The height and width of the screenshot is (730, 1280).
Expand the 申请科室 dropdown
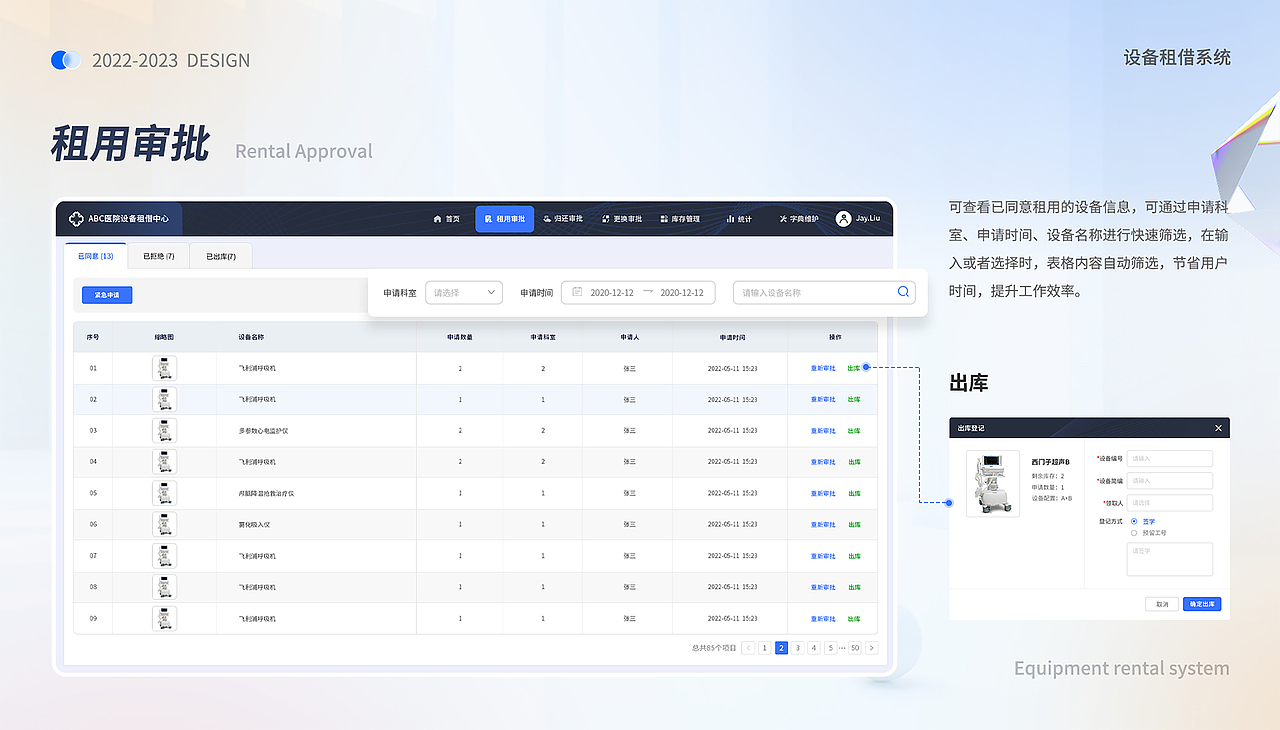[x=464, y=293]
